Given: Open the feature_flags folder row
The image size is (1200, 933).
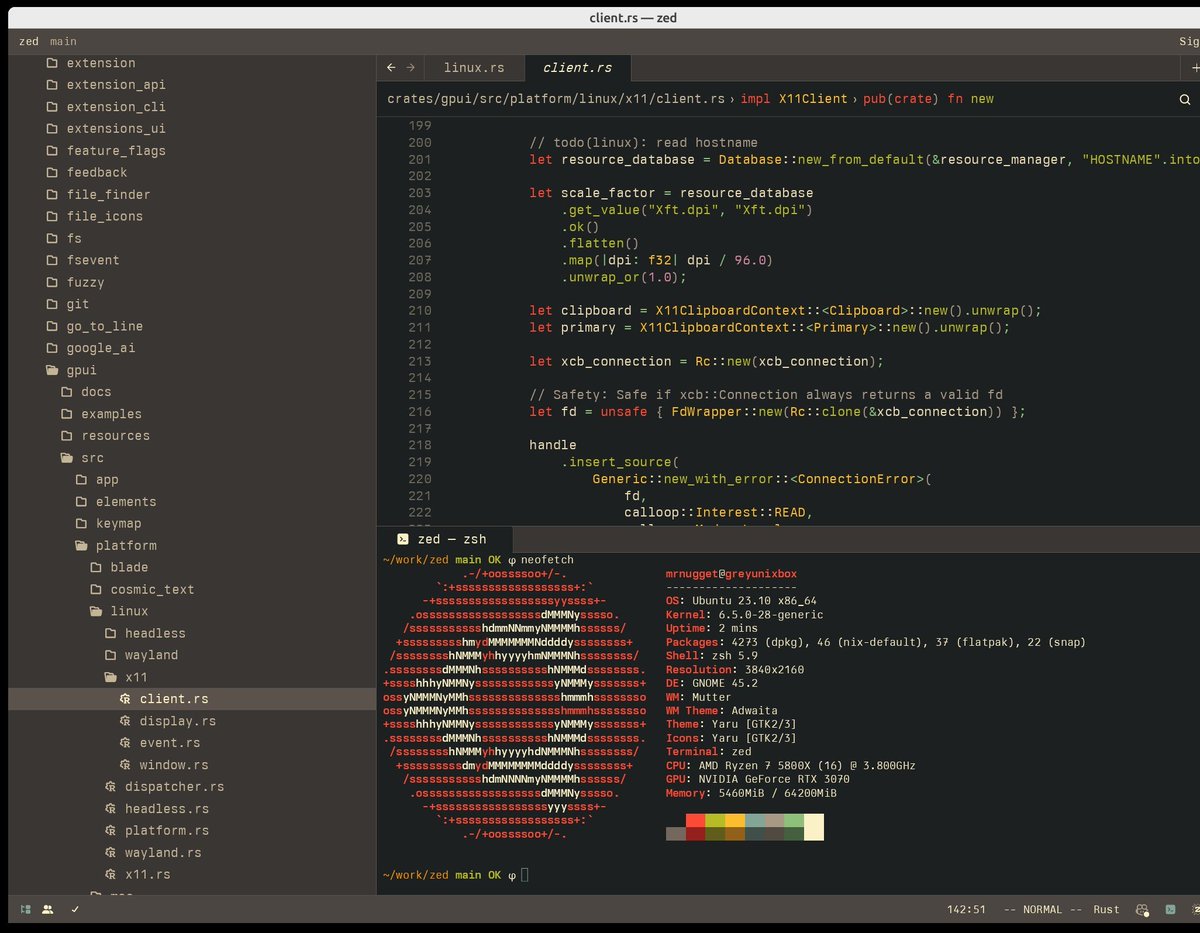Looking at the screenshot, I should (x=192, y=151).
